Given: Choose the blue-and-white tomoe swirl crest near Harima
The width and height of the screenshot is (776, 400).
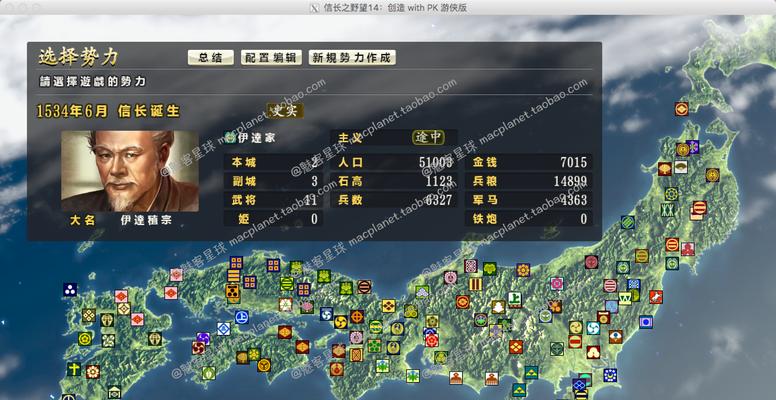Looking at the screenshot, I should [x=326, y=314].
